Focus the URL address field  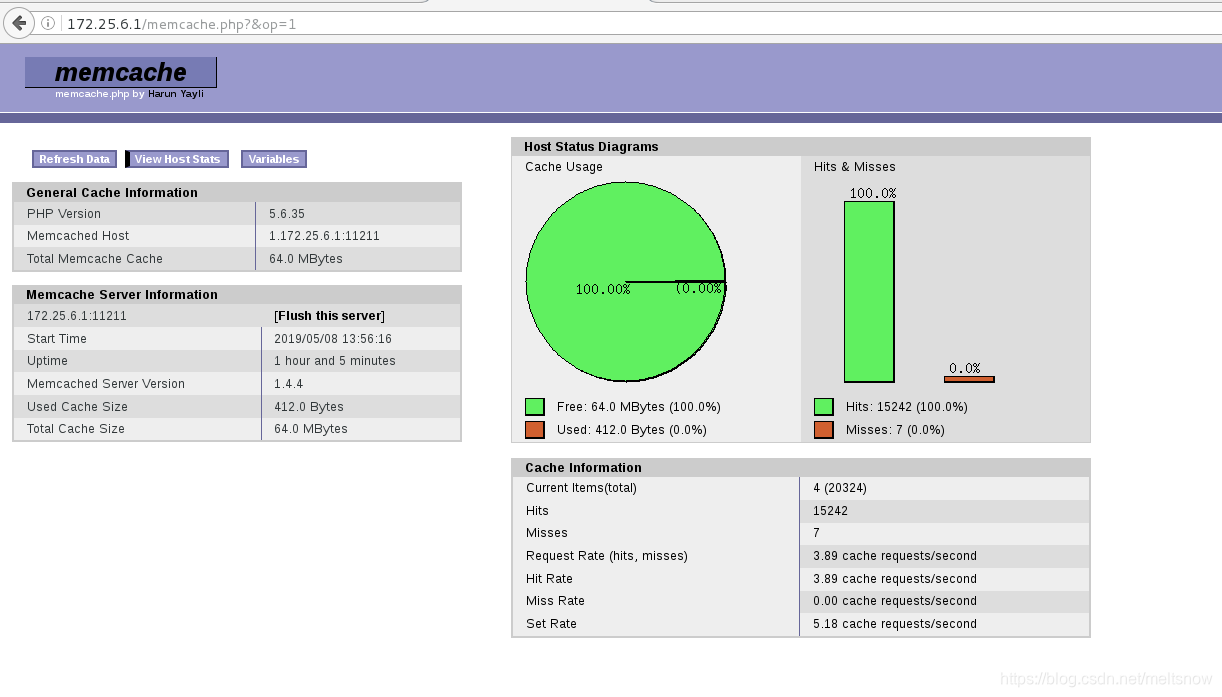click(640, 23)
